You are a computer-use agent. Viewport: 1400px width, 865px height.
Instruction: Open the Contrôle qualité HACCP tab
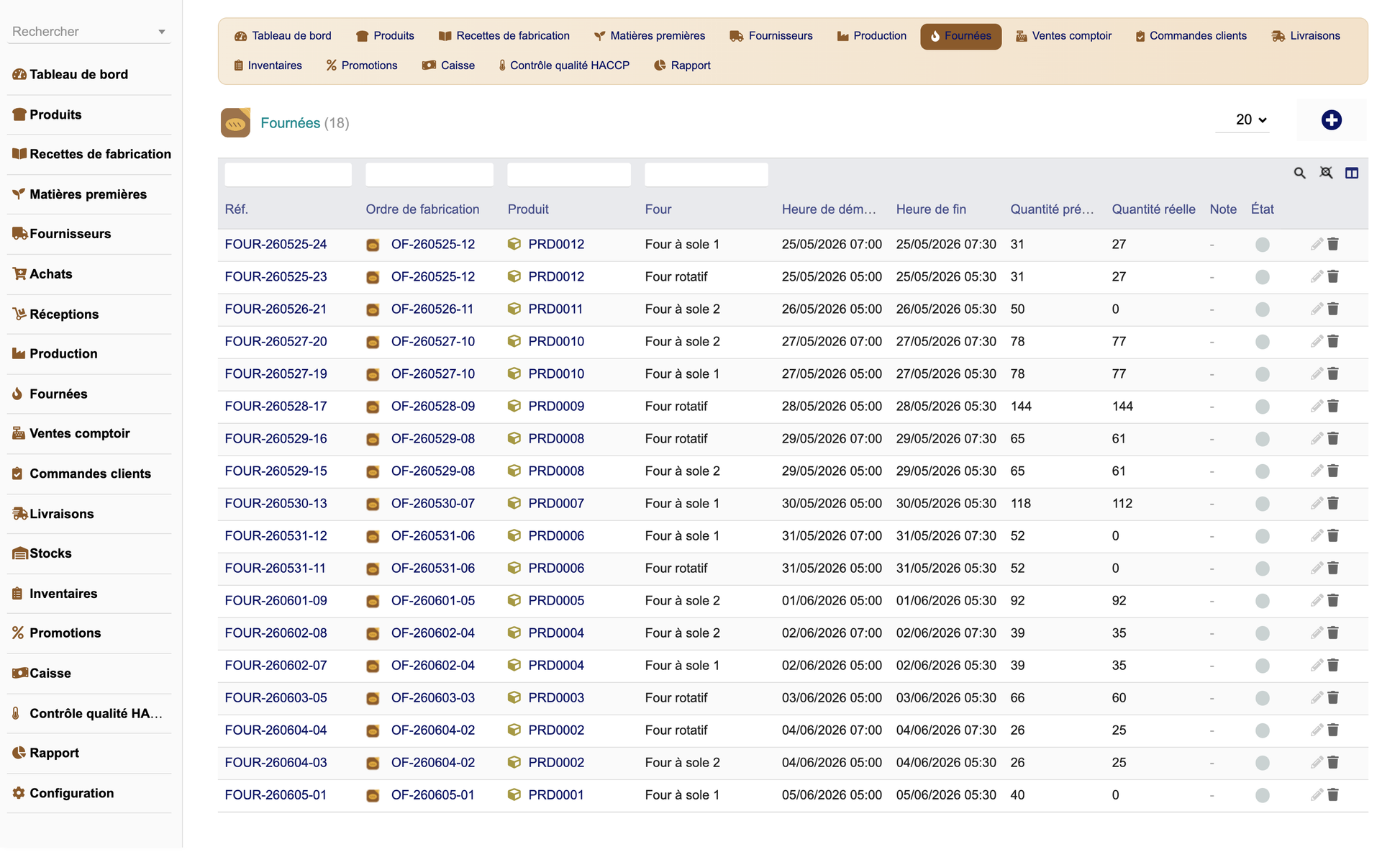click(x=563, y=65)
